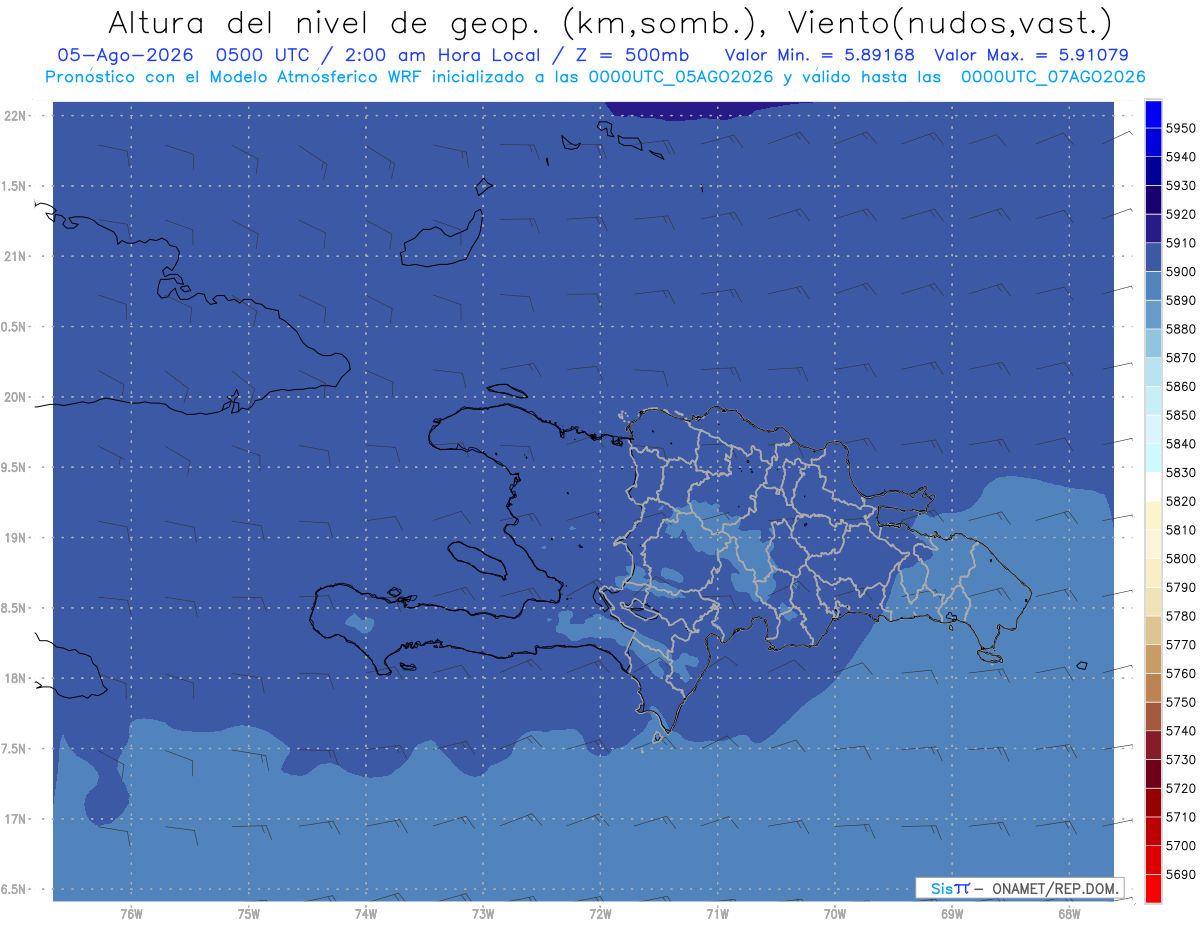Click the '17N' latitude label
Image resolution: width=1200 pixels, height=927 pixels.
tap(16, 820)
